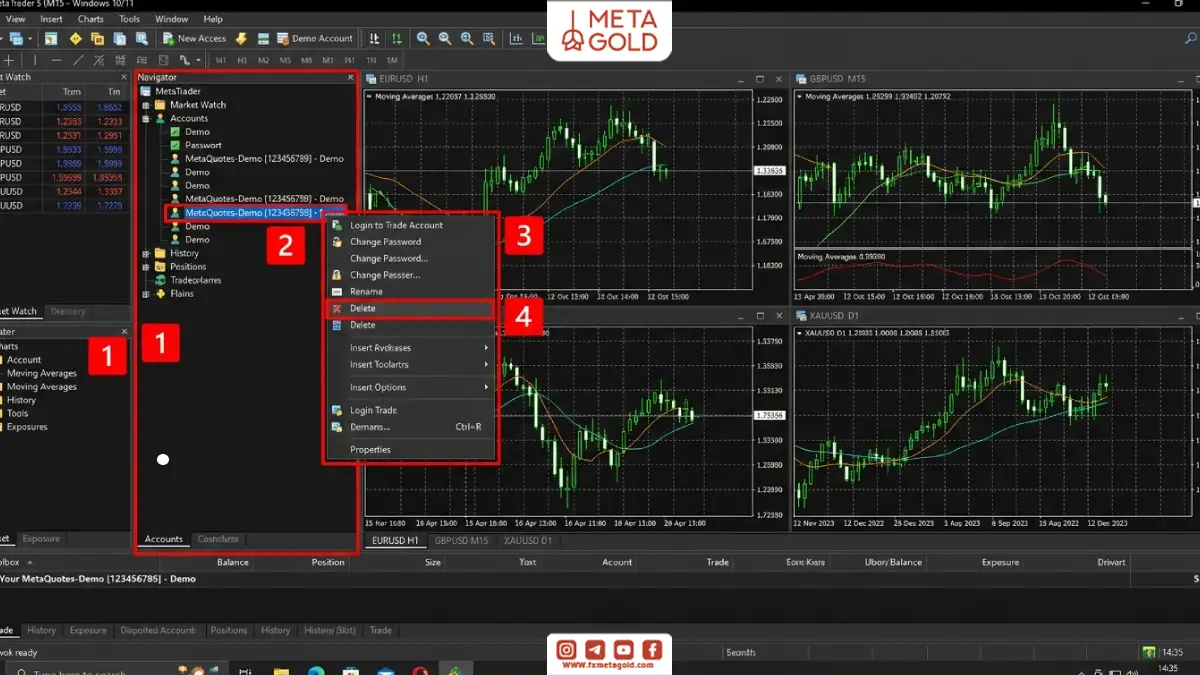Close the Navigator panel
1200x675 pixels.
tap(350, 77)
